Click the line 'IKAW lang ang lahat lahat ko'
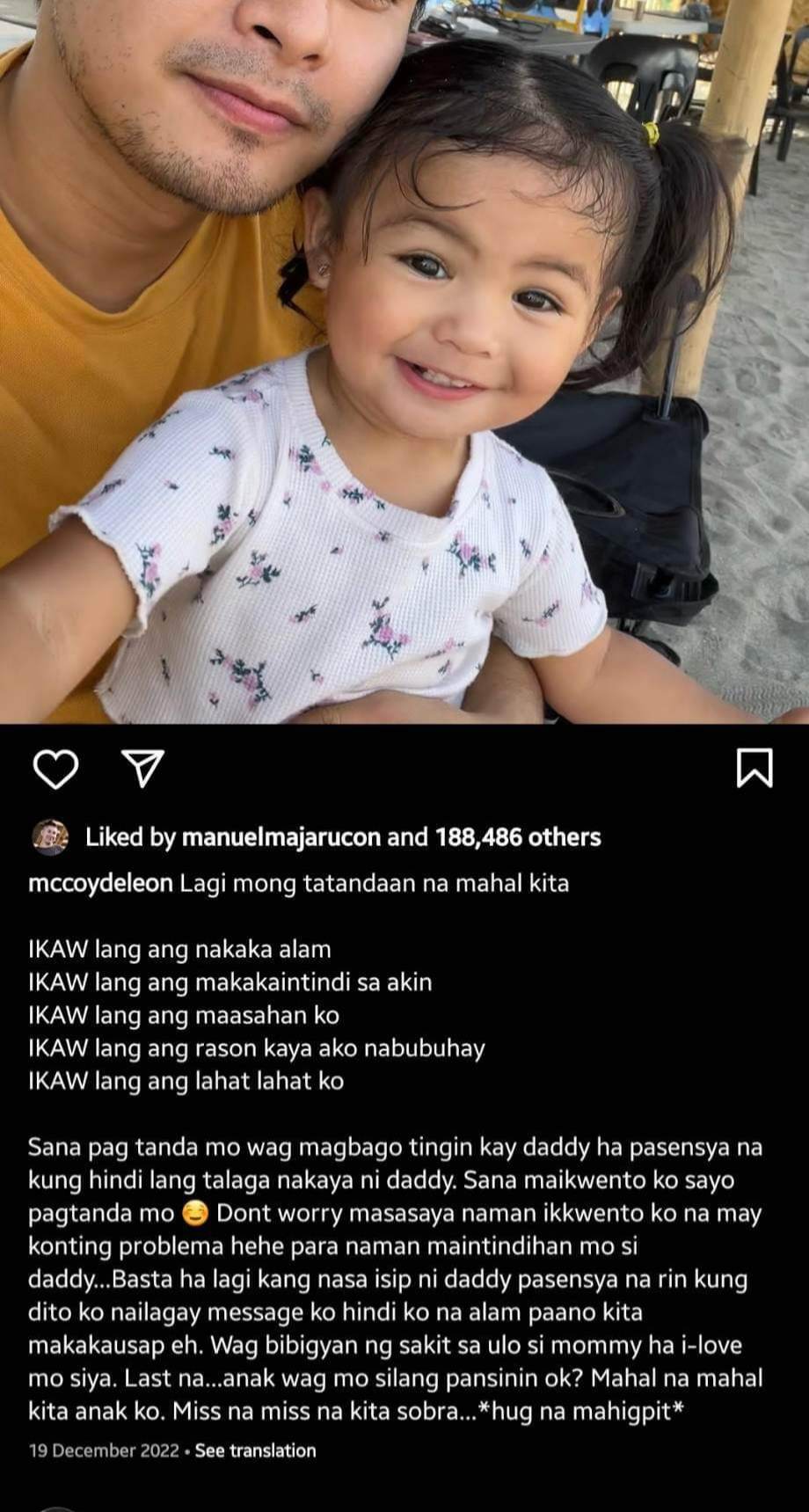809x1512 pixels. [x=186, y=1082]
